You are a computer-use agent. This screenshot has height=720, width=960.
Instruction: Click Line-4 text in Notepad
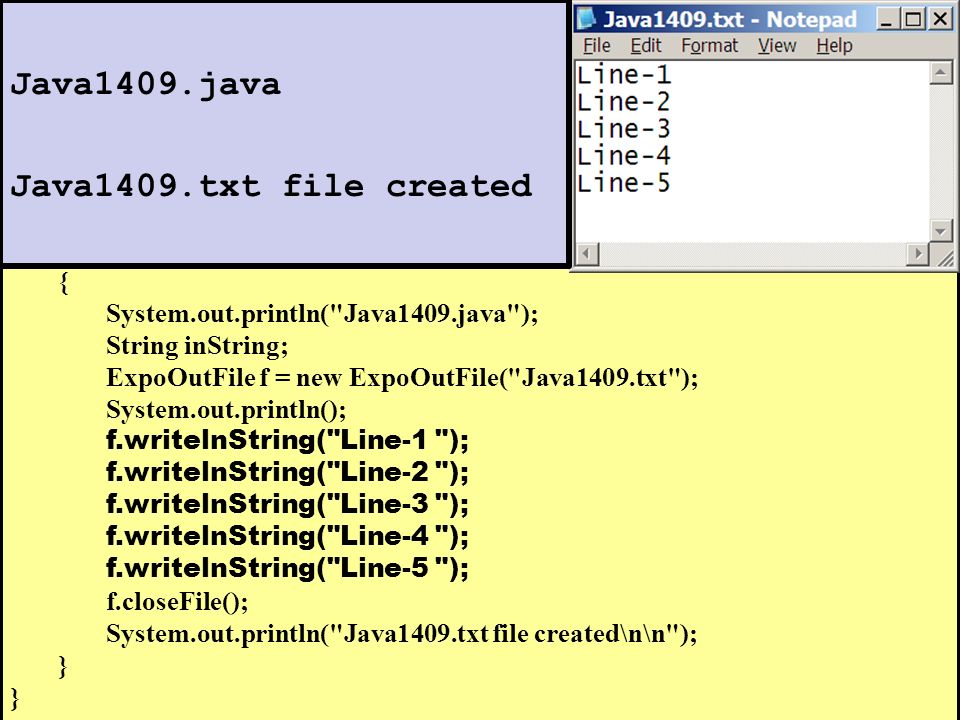click(x=624, y=156)
